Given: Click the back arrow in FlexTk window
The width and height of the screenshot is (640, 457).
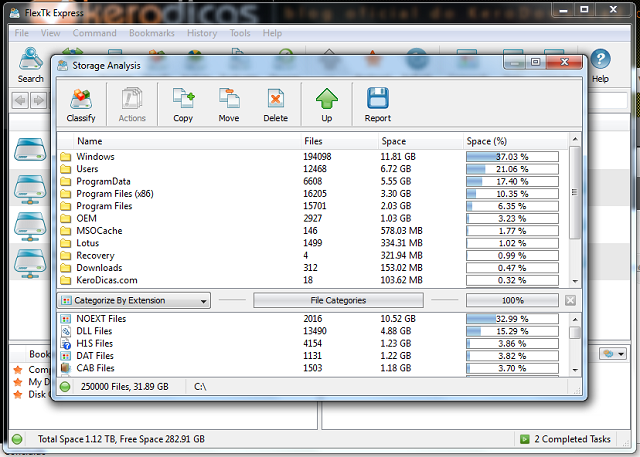Looking at the screenshot, I should 20,100.
